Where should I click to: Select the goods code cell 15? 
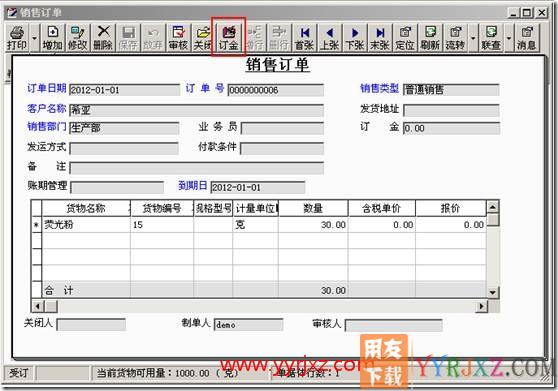click(162, 224)
